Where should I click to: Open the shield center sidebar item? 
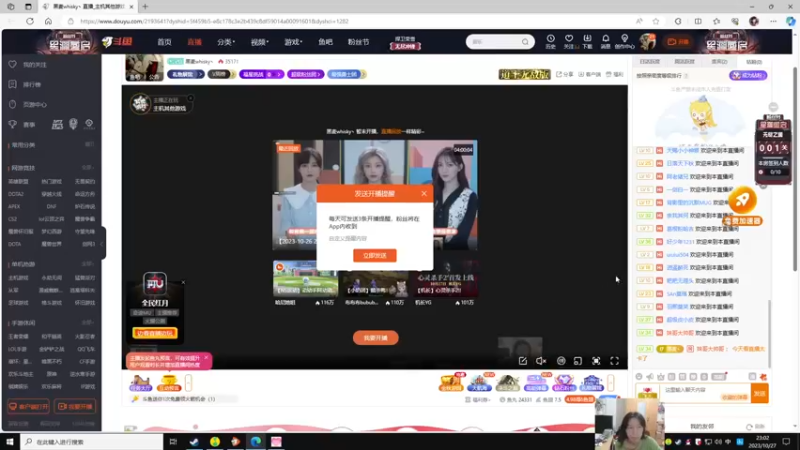(x=35, y=105)
